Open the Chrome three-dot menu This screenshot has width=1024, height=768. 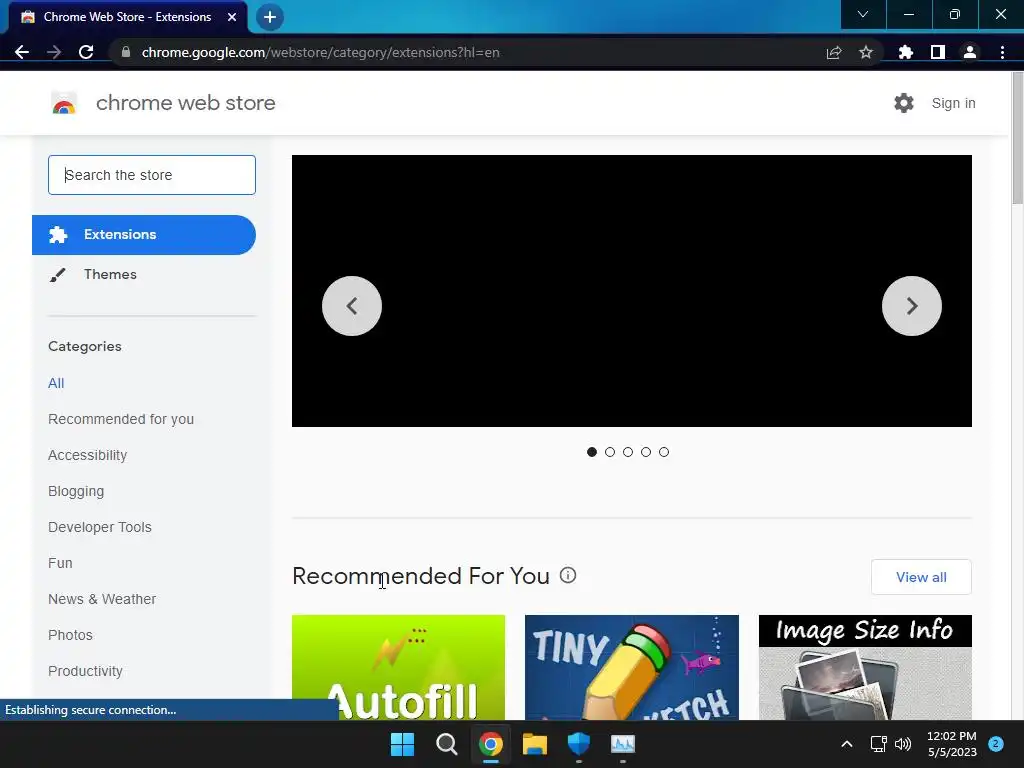click(x=1002, y=52)
